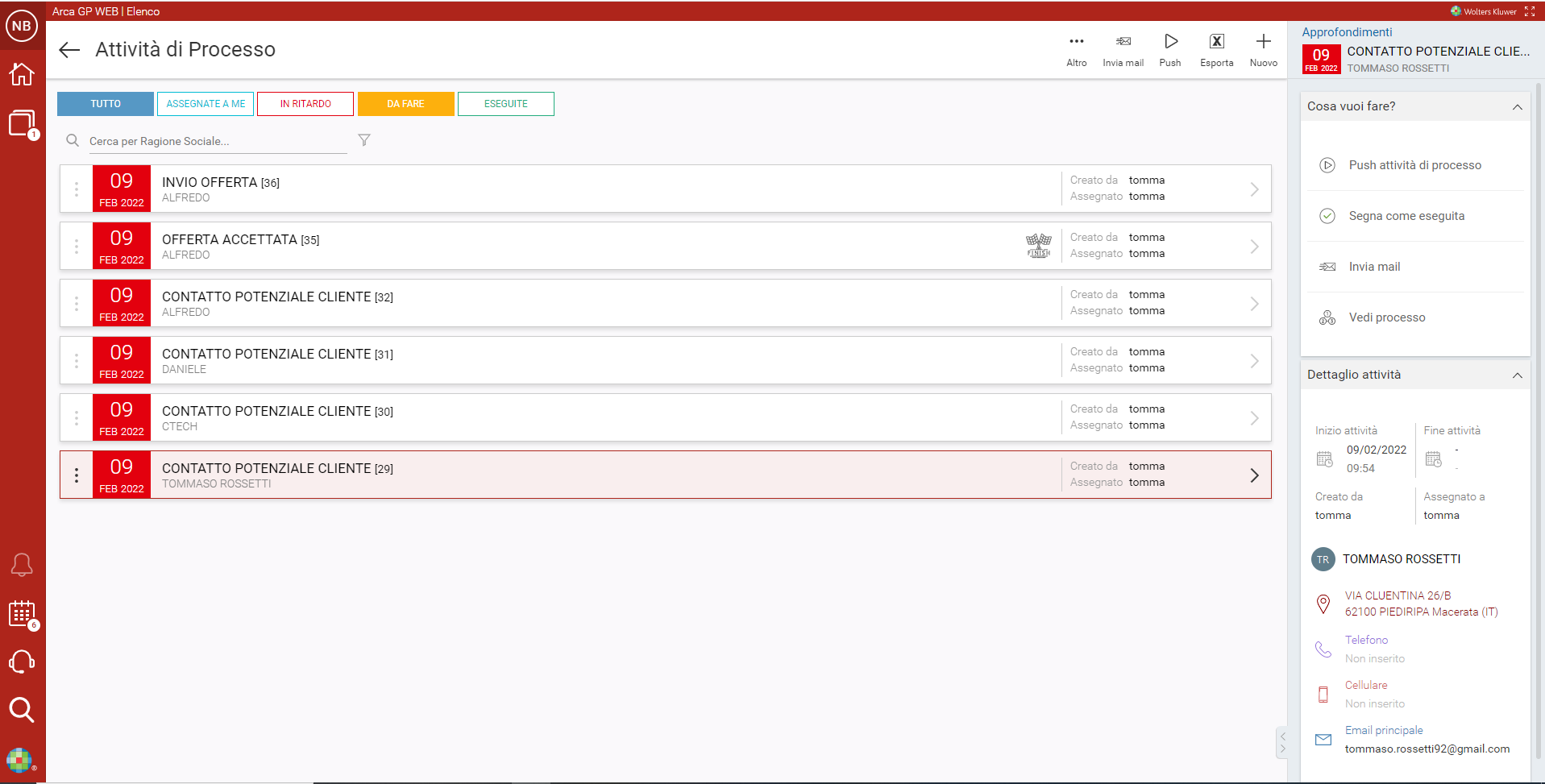
Task: Open address VIA CLUENTINA 26/B
Action: click(1421, 604)
